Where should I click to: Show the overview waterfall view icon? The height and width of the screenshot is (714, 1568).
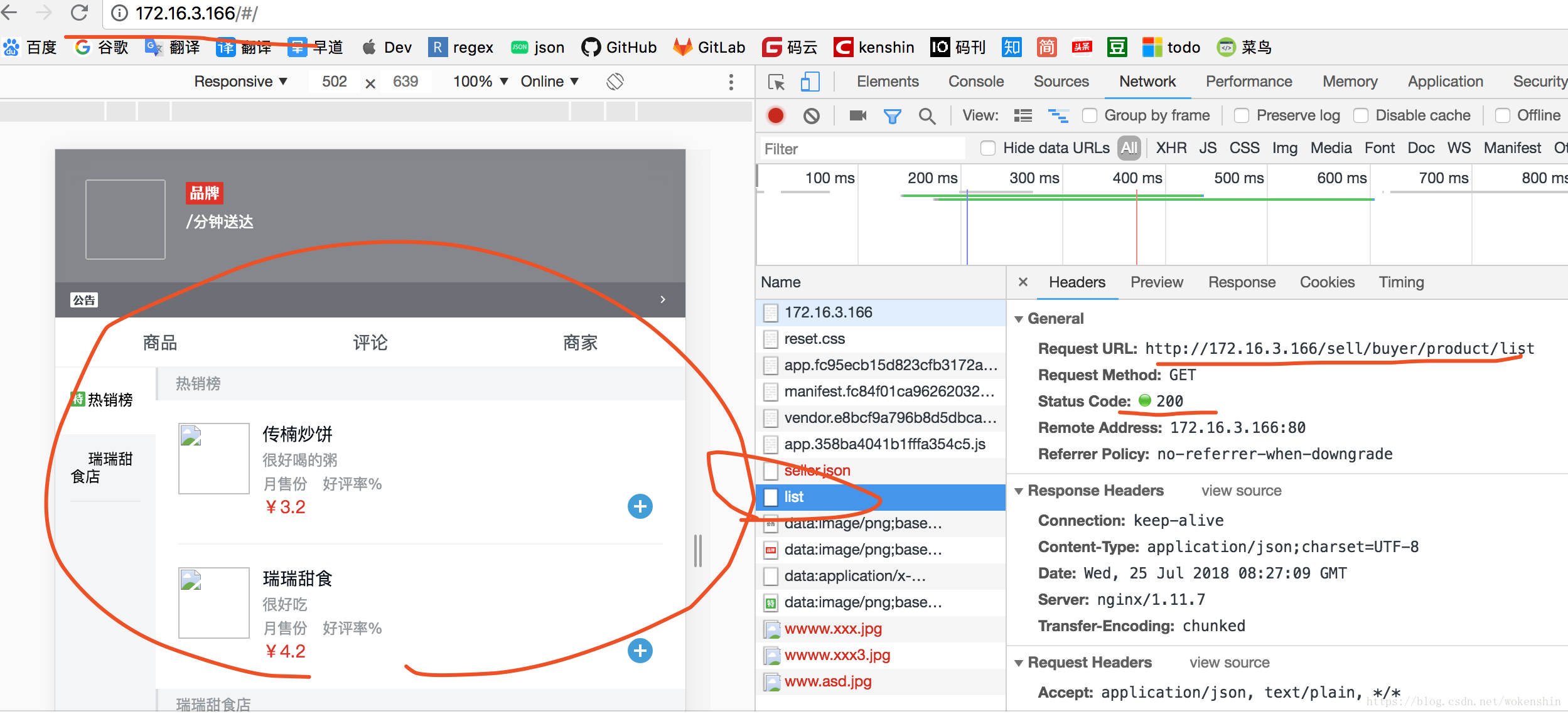click(x=1058, y=115)
